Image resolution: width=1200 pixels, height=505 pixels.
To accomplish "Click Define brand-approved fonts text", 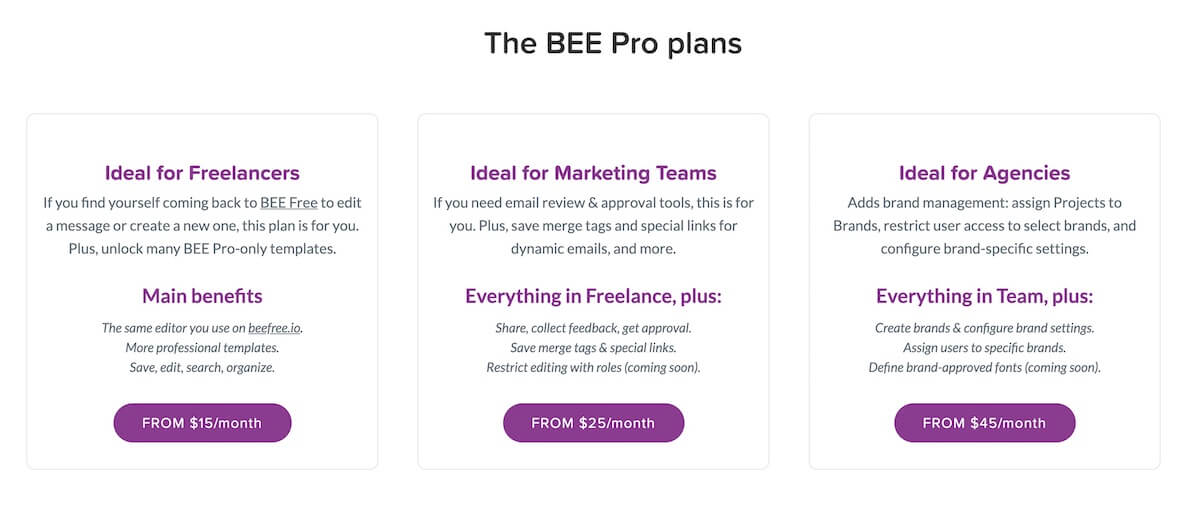I will tap(984, 367).
